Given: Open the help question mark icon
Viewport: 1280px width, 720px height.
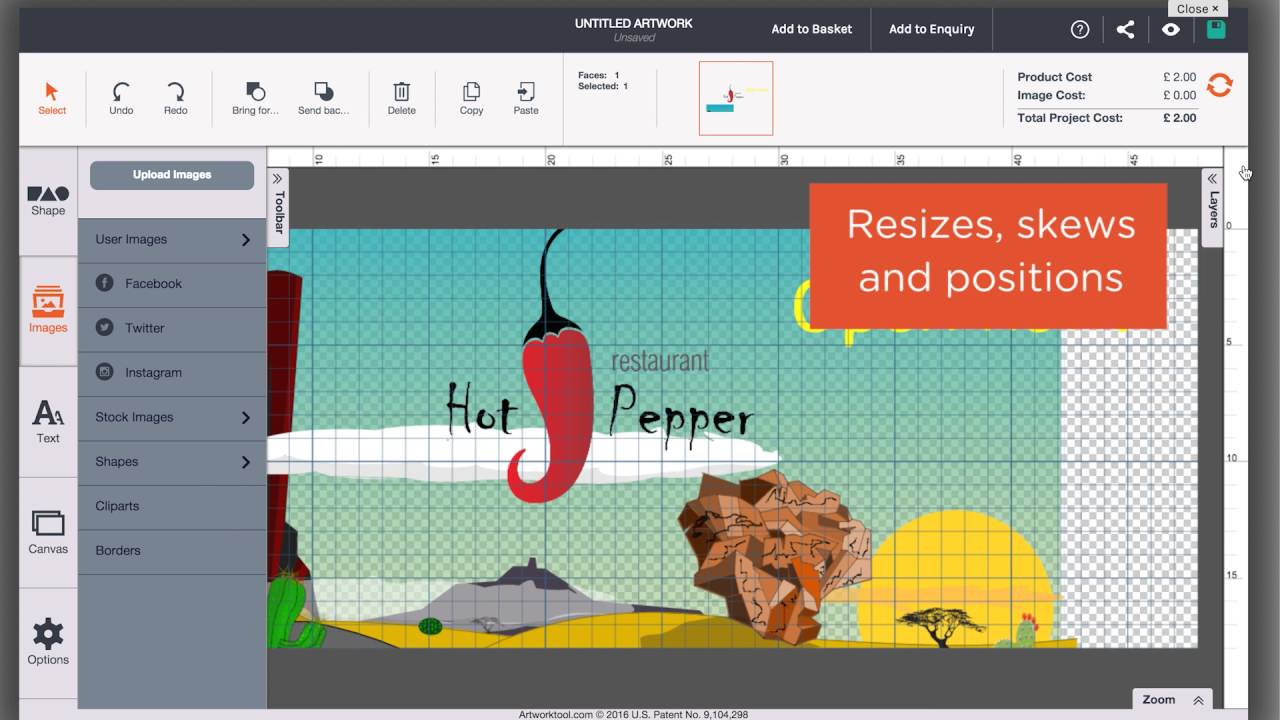Looking at the screenshot, I should pos(1080,29).
